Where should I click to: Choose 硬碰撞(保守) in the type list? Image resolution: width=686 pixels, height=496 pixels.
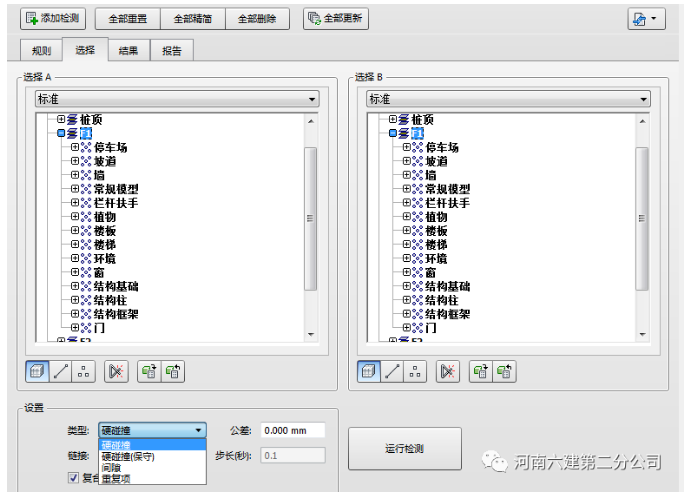(152, 457)
